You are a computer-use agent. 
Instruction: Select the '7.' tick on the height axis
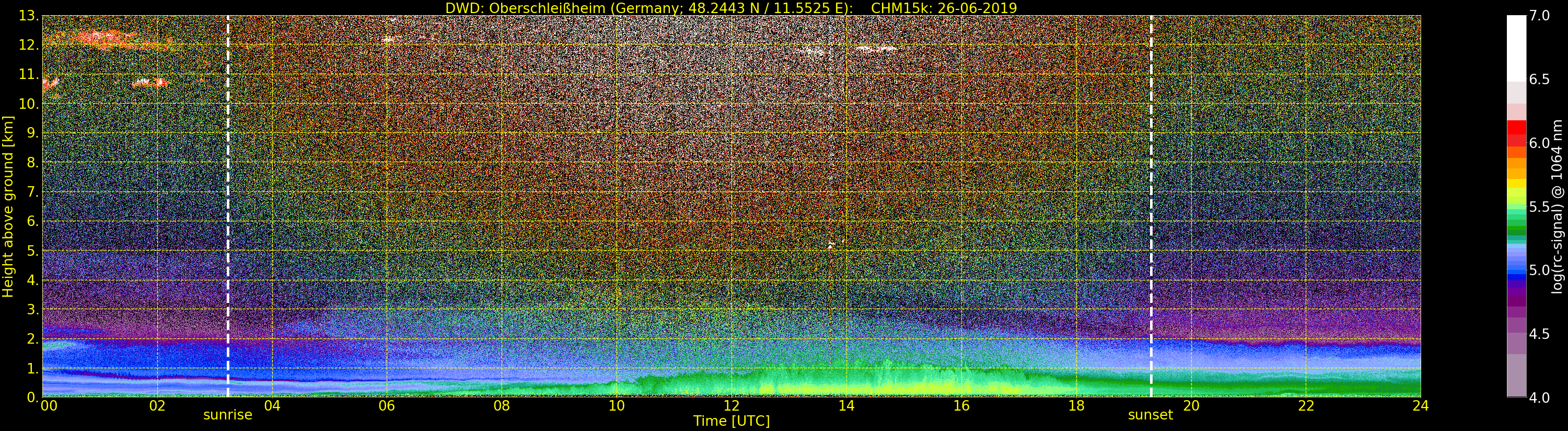point(33,192)
